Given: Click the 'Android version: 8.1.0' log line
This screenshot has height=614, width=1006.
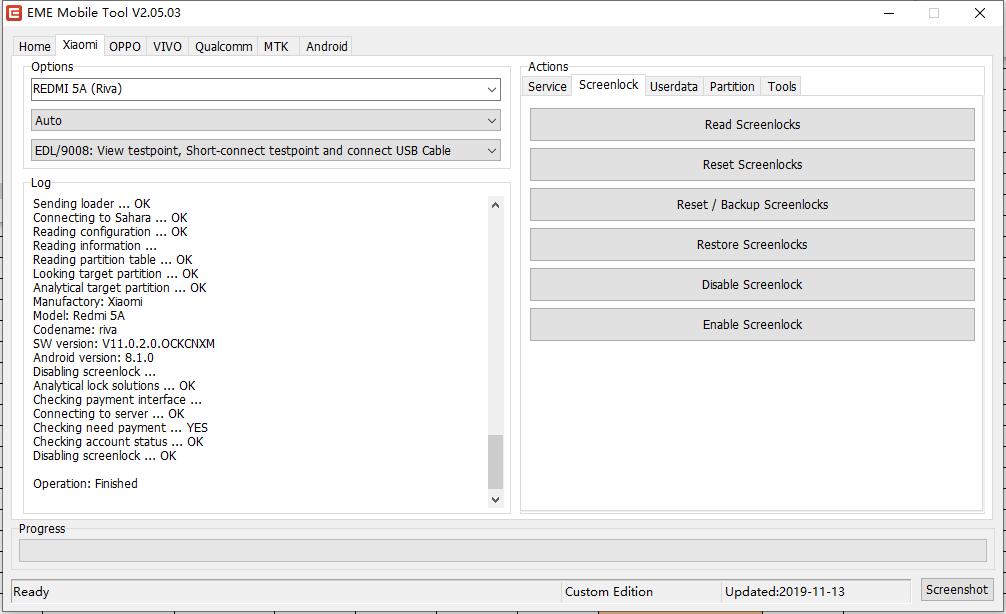Looking at the screenshot, I should coord(93,358).
